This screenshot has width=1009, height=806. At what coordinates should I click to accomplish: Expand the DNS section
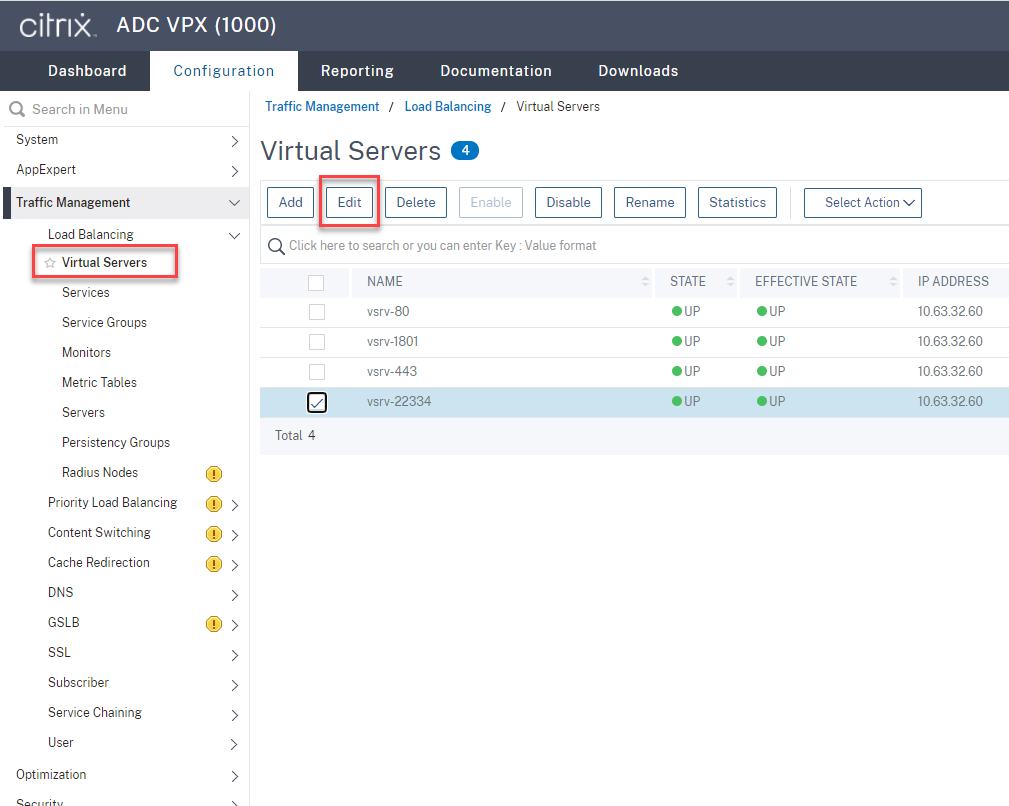234,593
